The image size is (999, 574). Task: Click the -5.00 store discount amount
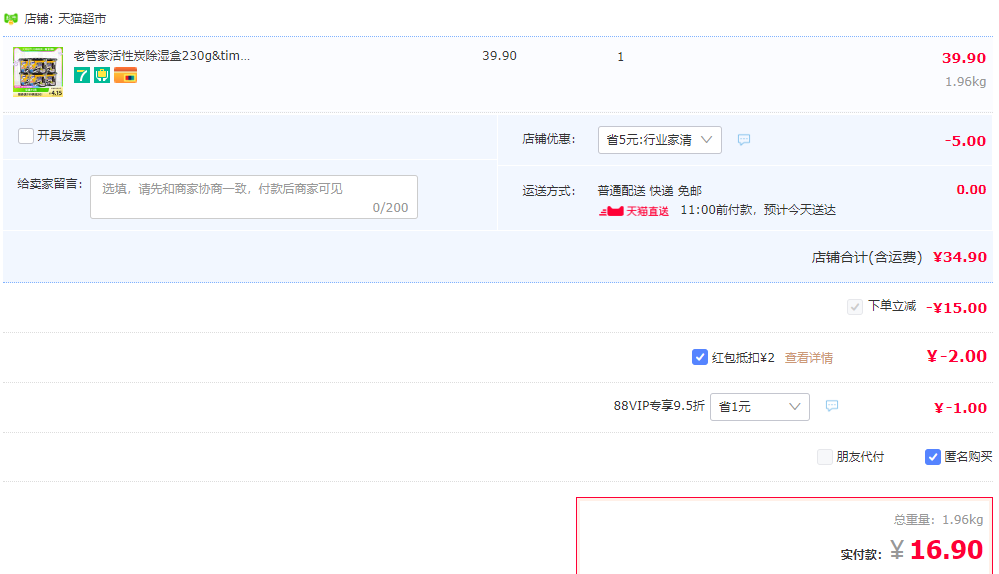[965, 141]
